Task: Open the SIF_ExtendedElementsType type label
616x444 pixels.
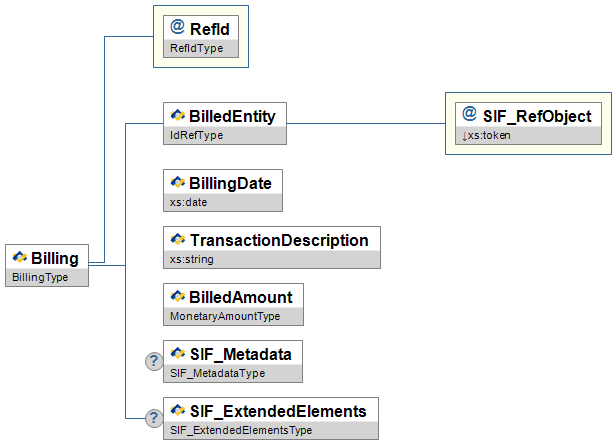Action: [241, 430]
